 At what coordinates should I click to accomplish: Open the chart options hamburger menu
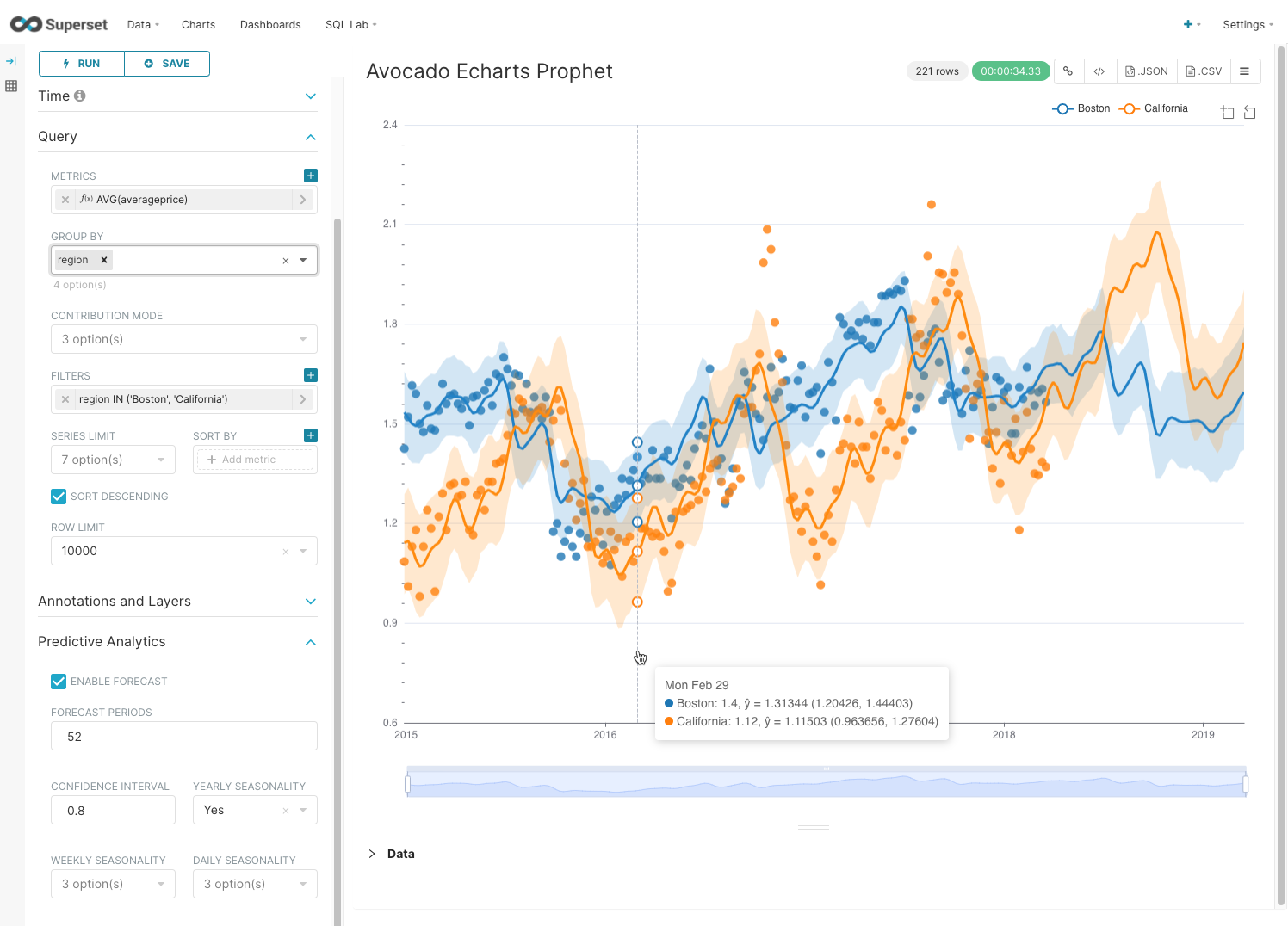pyautogui.click(x=1245, y=71)
